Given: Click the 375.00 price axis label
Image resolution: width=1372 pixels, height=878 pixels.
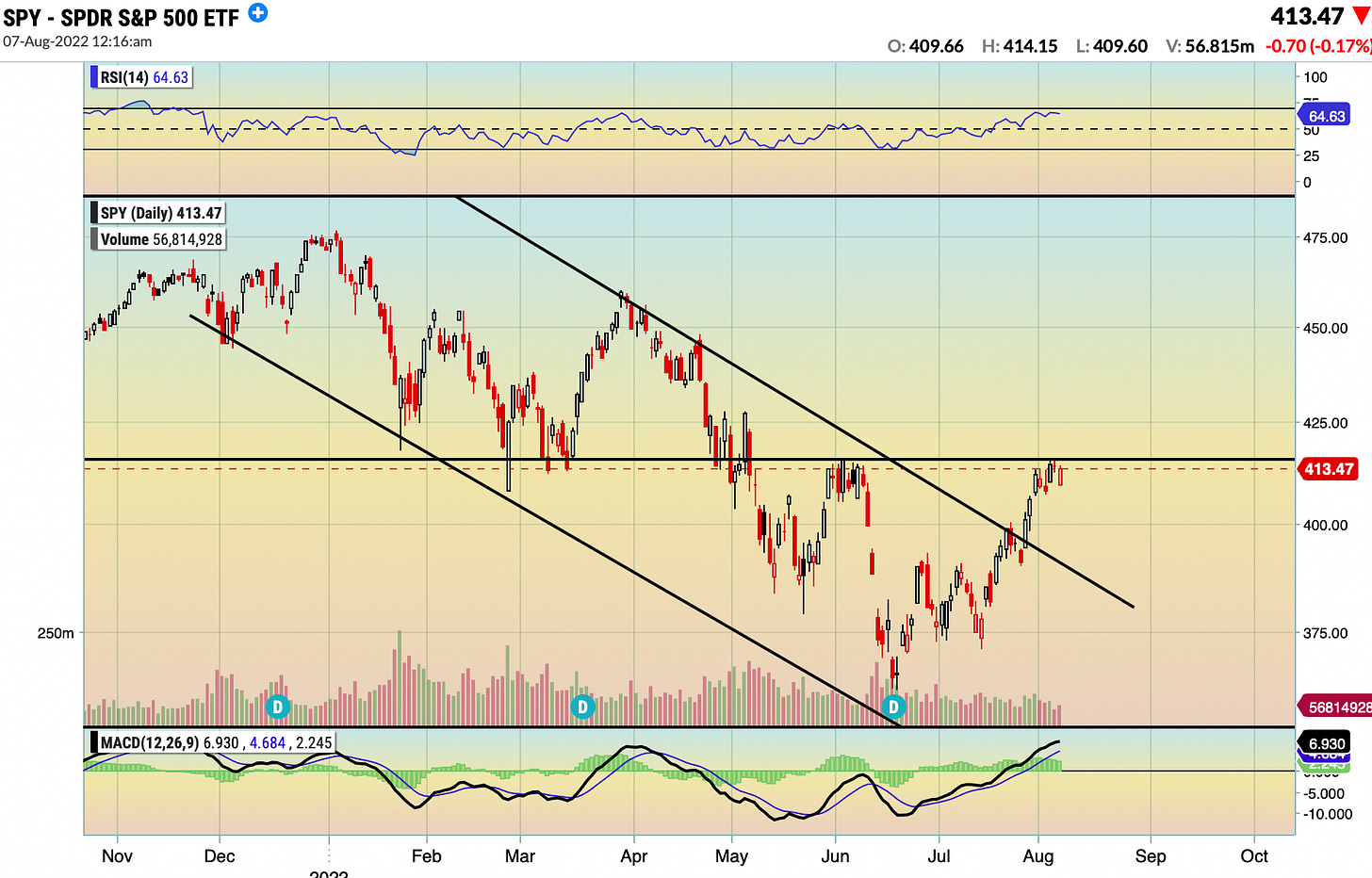Looking at the screenshot, I should [1325, 633].
